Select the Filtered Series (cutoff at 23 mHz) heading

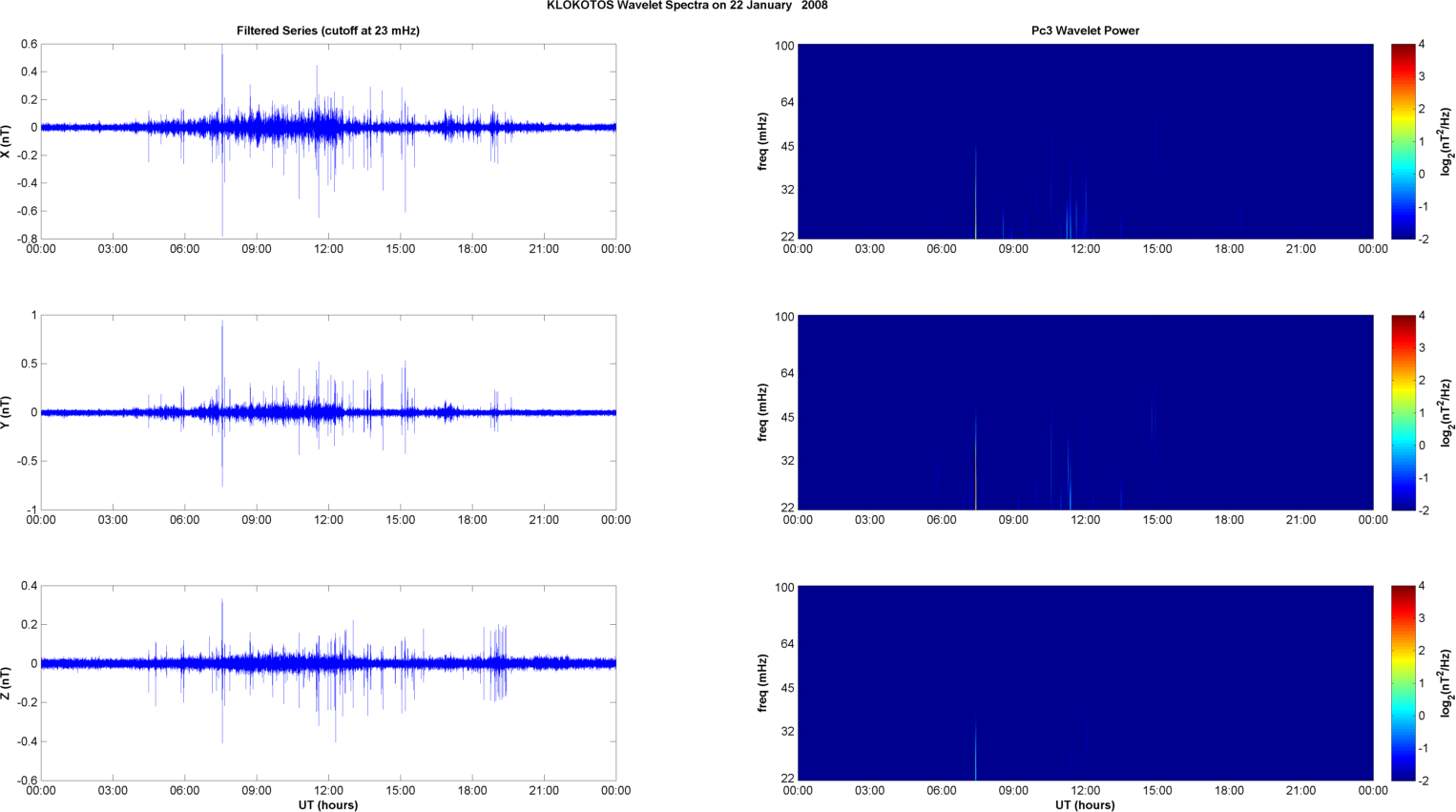(328, 31)
